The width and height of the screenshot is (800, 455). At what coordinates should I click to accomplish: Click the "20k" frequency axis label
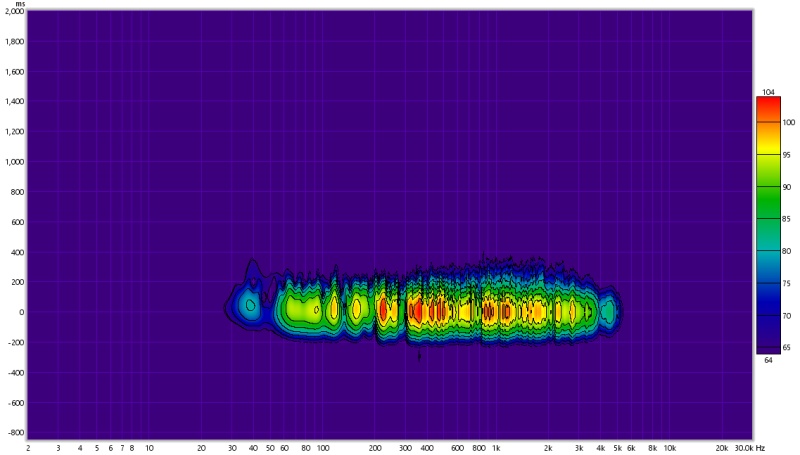[721, 448]
